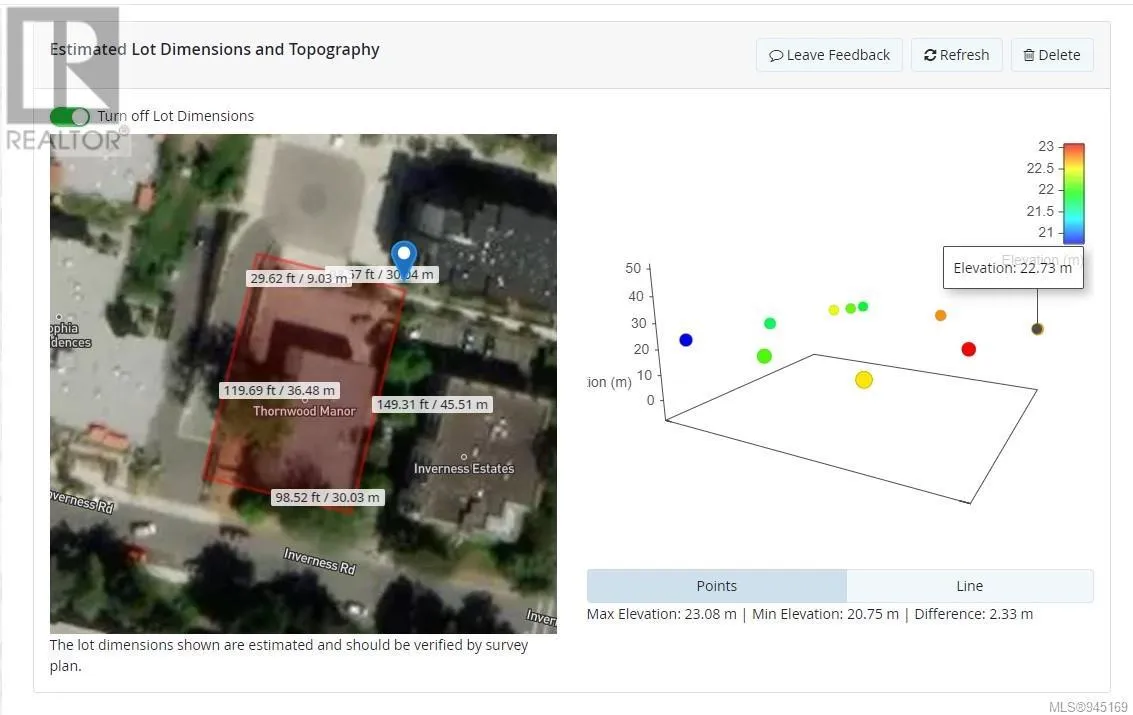
Task: Click the elevation color scale bar
Action: (1073, 194)
